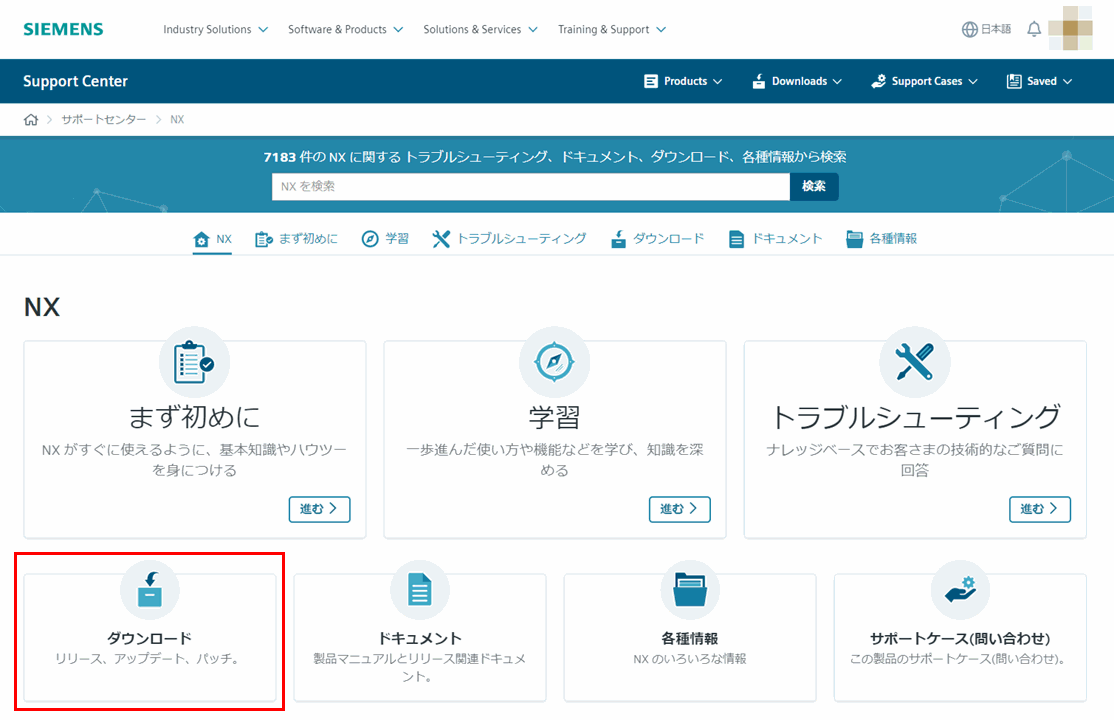The height and width of the screenshot is (720, 1114).
Task: Switch to the ドキュメント tab
Action: (786, 239)
